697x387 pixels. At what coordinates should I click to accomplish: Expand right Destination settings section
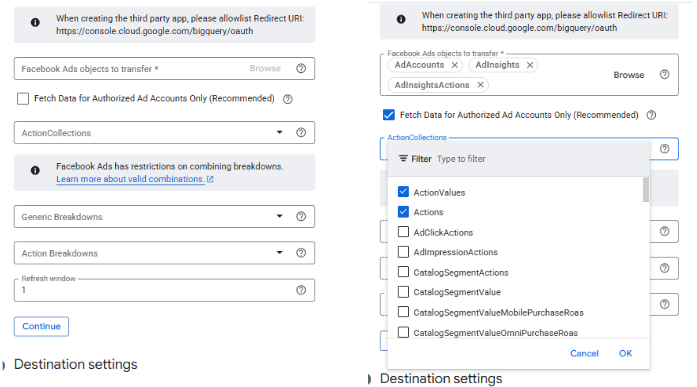pos(369,379)
